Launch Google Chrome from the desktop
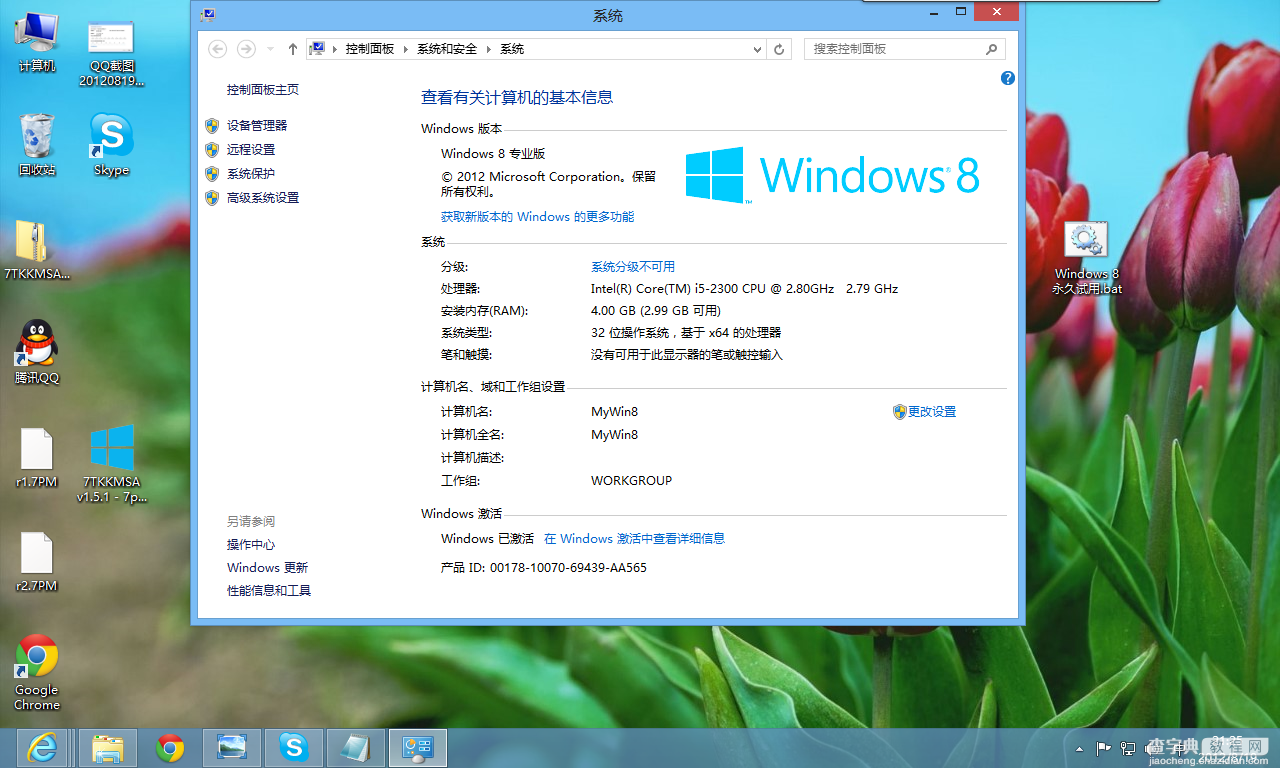Screen dimensions: 1280x768 tap(37, 672)
